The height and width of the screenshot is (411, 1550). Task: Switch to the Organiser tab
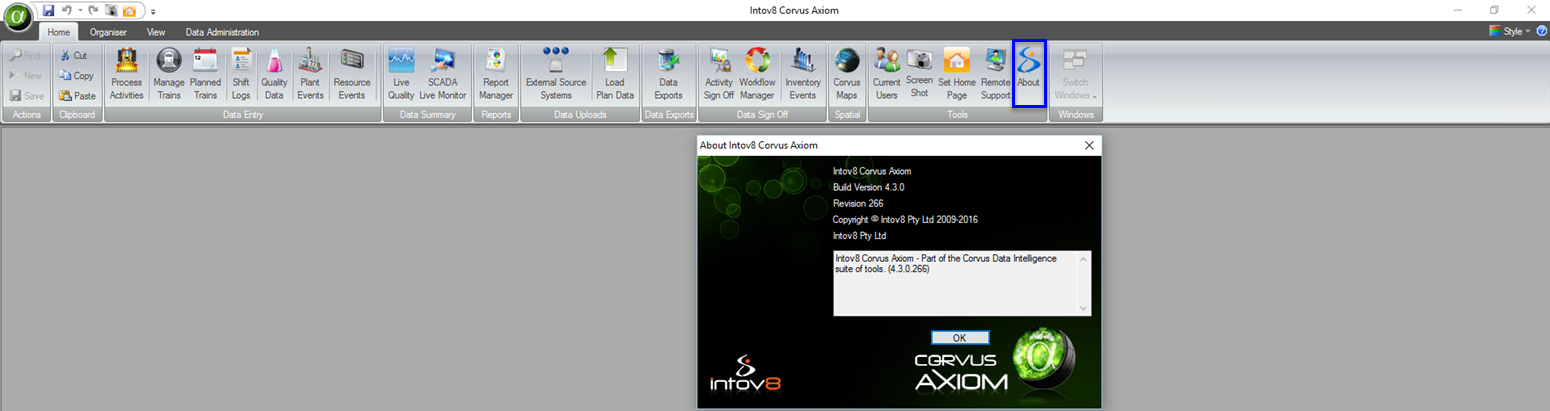108,32
